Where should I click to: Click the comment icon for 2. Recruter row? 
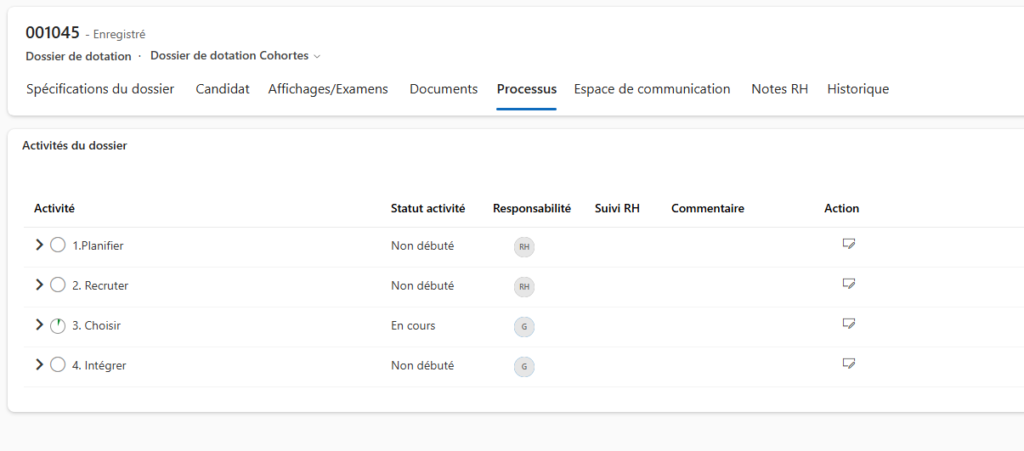(849, 284)
